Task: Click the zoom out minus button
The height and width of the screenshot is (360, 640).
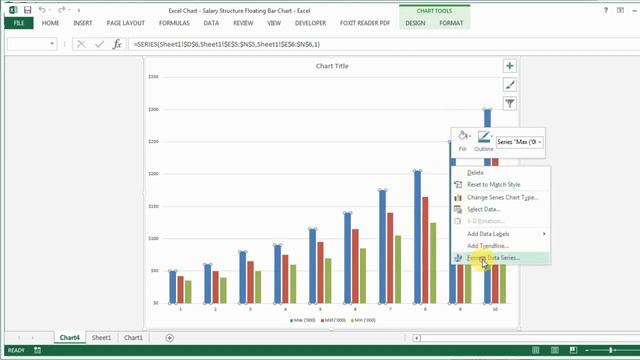Action: [x=587, y=350]
